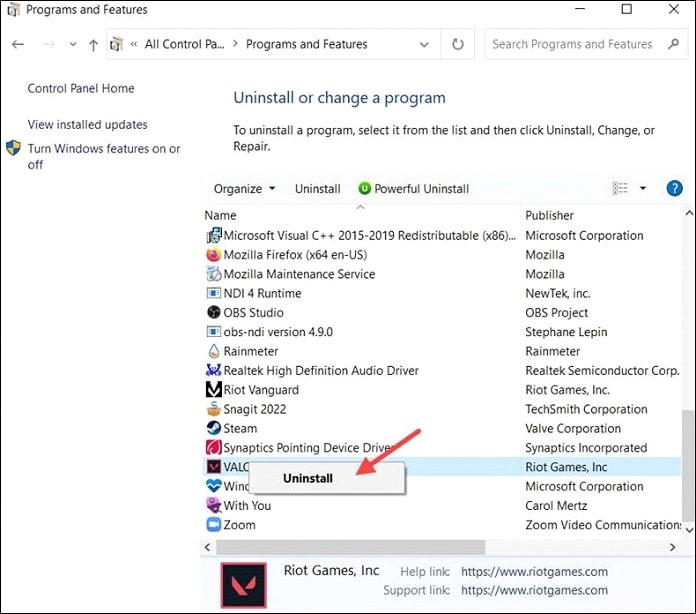
Task: Open View installed updates link
Action: coord(87,125)
